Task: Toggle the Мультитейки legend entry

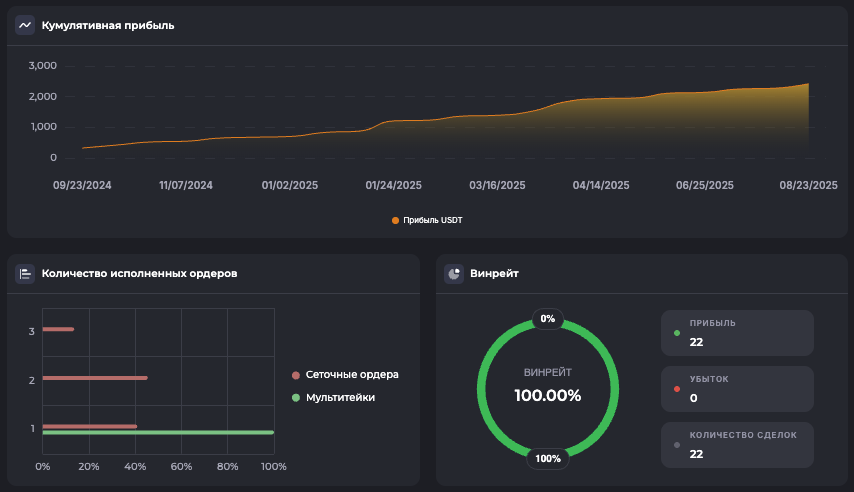Action: point(339,398)
